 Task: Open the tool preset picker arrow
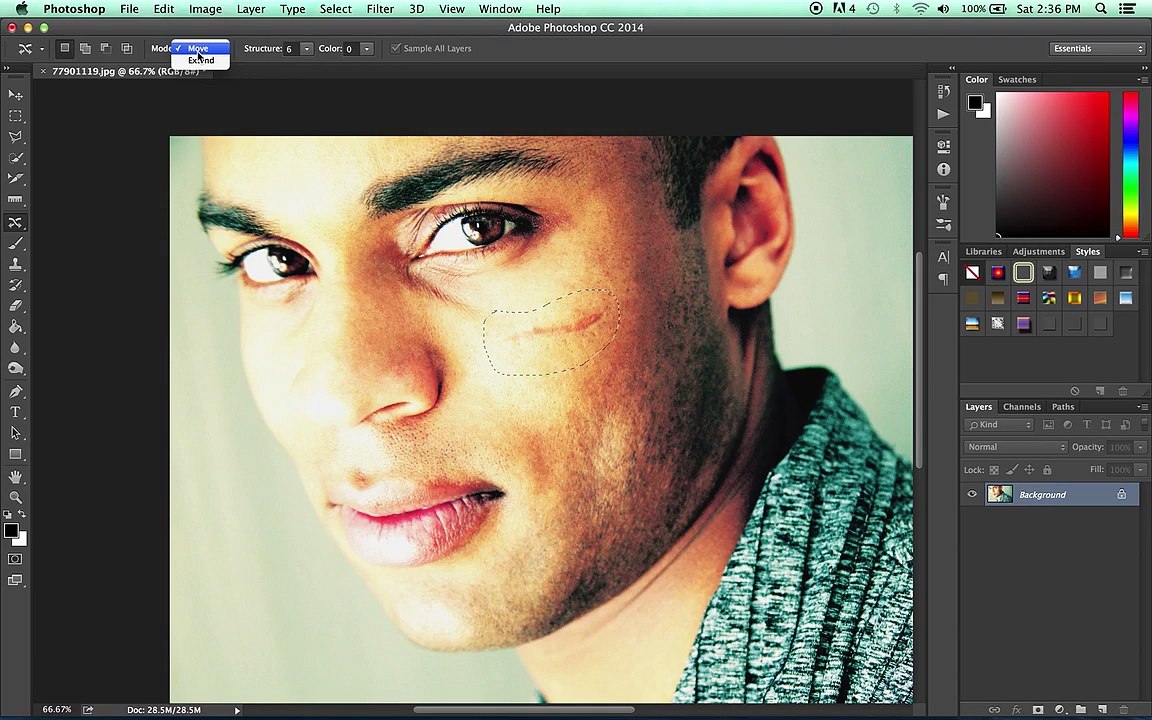click(x=42, y=49)
